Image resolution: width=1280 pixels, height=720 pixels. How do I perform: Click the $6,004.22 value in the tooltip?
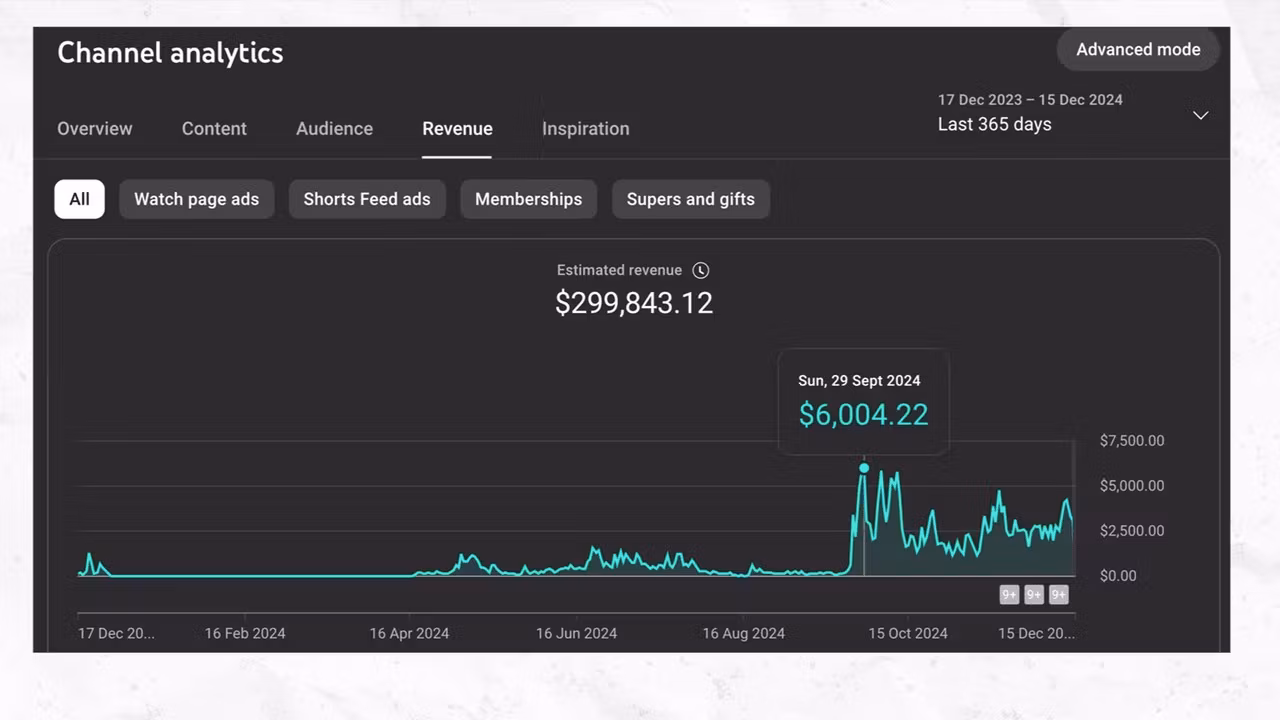[x=863, y=414]
